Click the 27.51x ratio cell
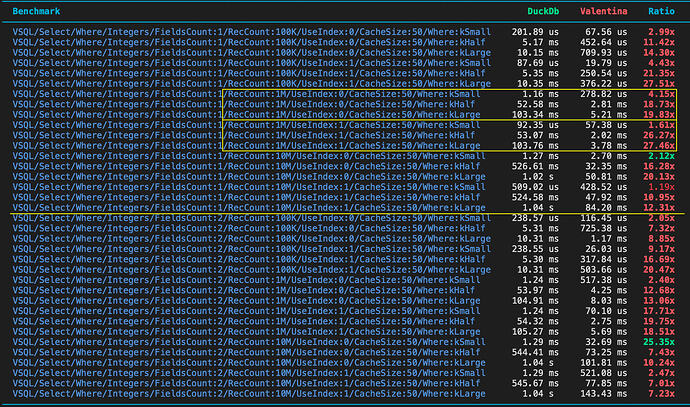 pos(659,84)
